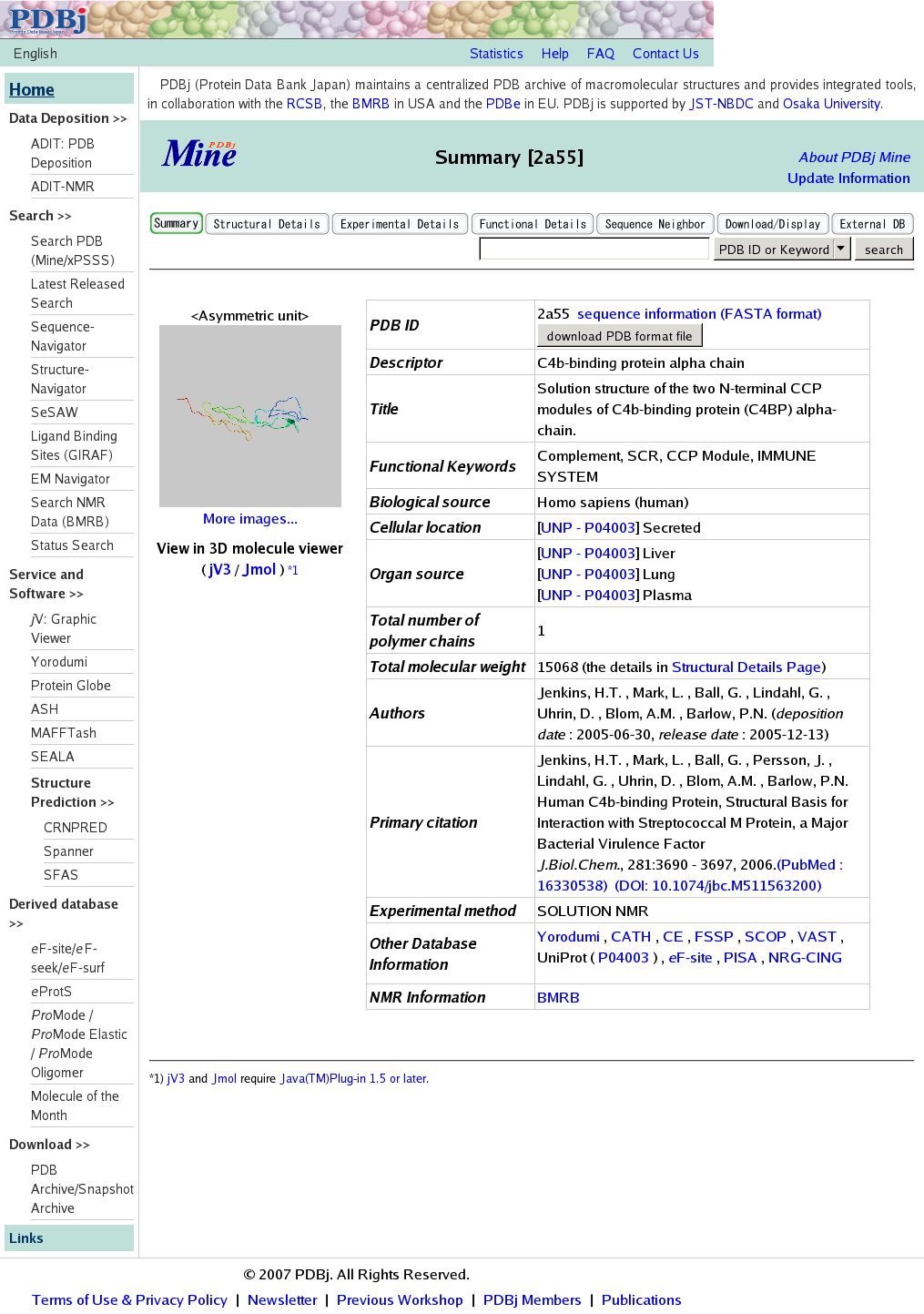Open the CATH database link
Image resolution: width=924 pixels, height=1314 pixels.
631,936
